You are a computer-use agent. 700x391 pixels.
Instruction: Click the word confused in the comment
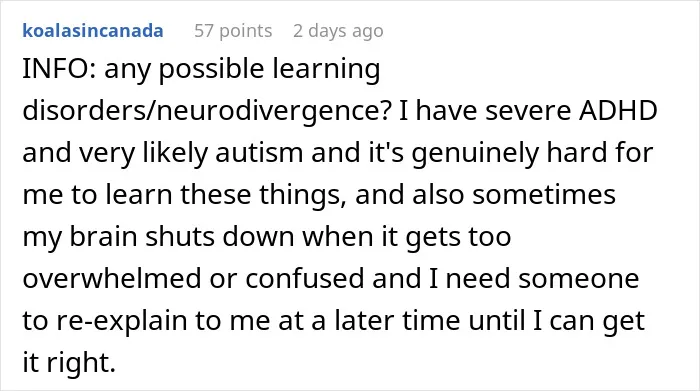(x=304, y=279)
